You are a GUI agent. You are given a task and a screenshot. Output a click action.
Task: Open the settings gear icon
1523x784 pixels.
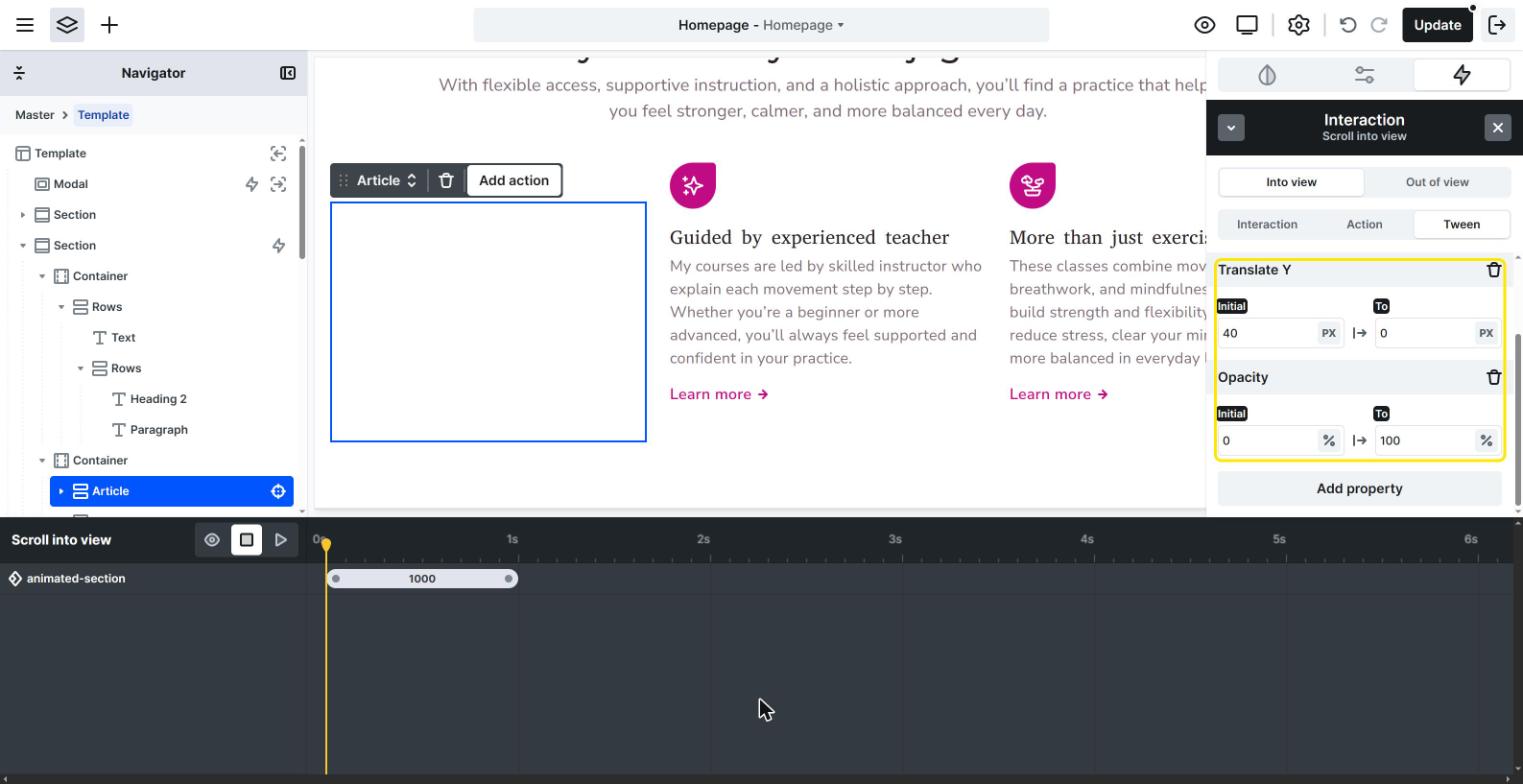click(x=1299, y=25)
